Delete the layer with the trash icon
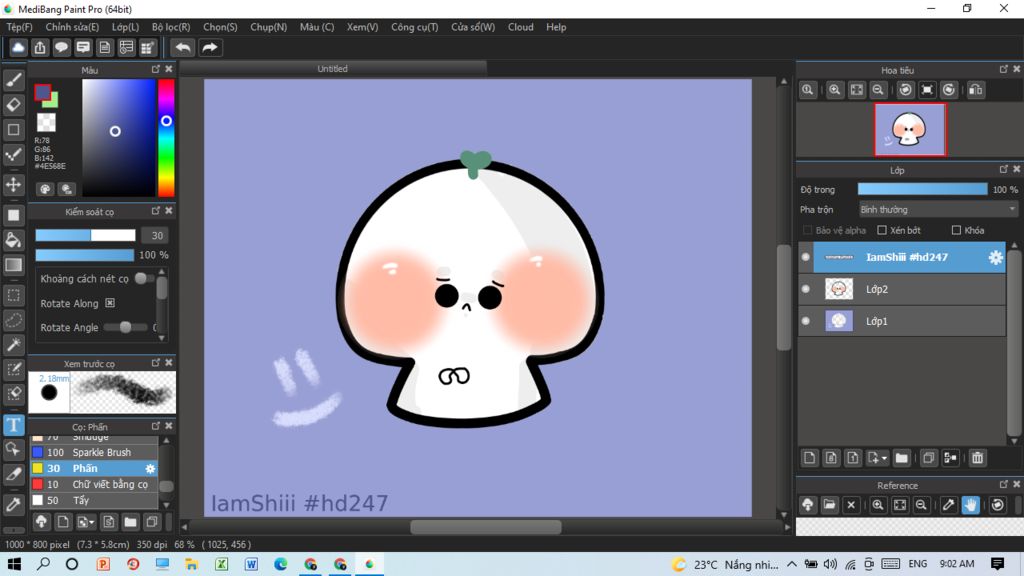 pyautogui.click(x=978, y=458)
